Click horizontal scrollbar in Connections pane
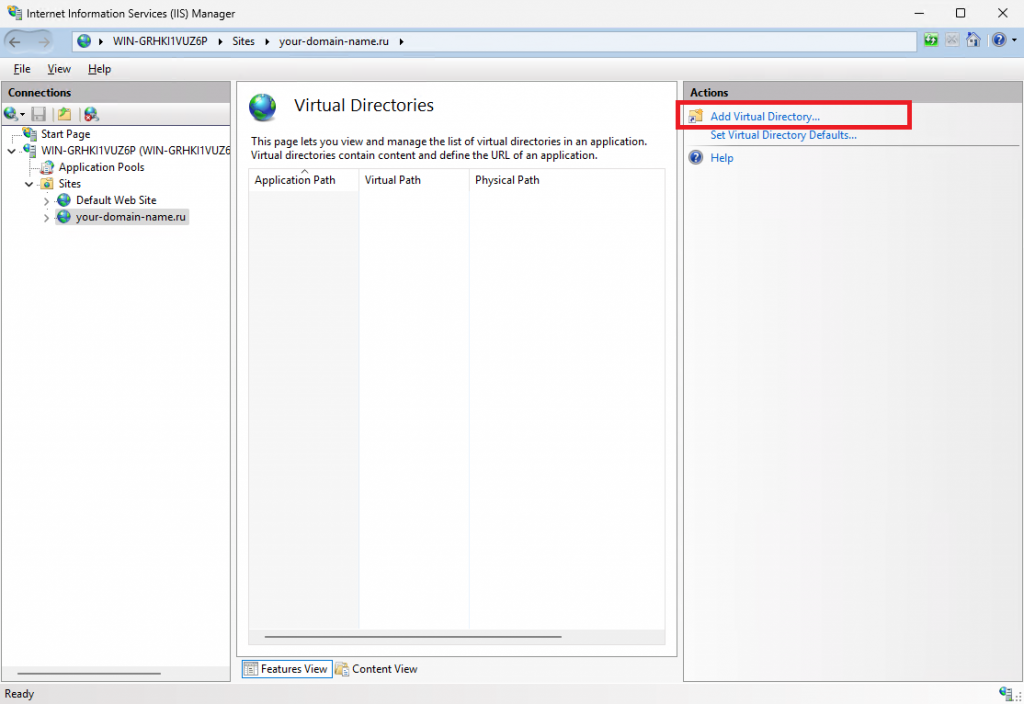Image resolution: width=1024 pixels, height=704 pixels. pos(89,673)
